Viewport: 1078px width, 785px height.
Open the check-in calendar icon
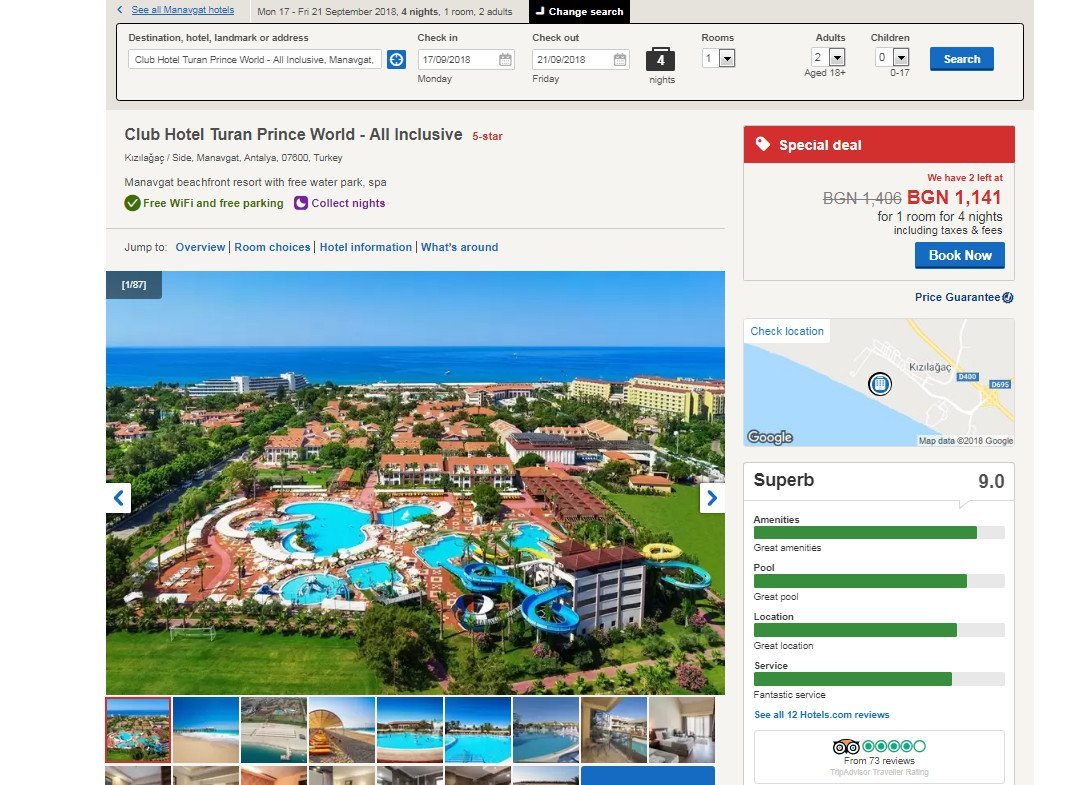[x=505, y=60]
